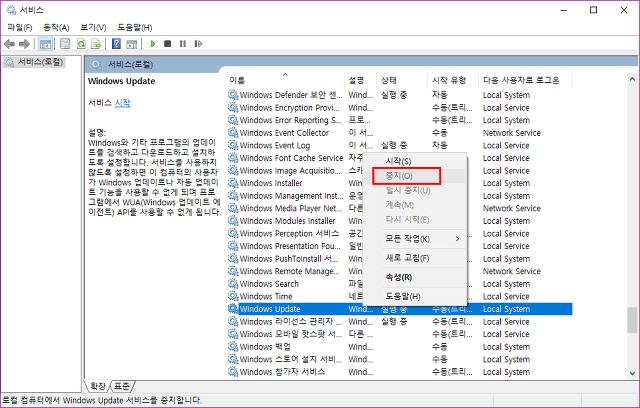640x408 pixels.
Task: Toggle the show/hide console tree icon
Action: [x=45, y=44]
